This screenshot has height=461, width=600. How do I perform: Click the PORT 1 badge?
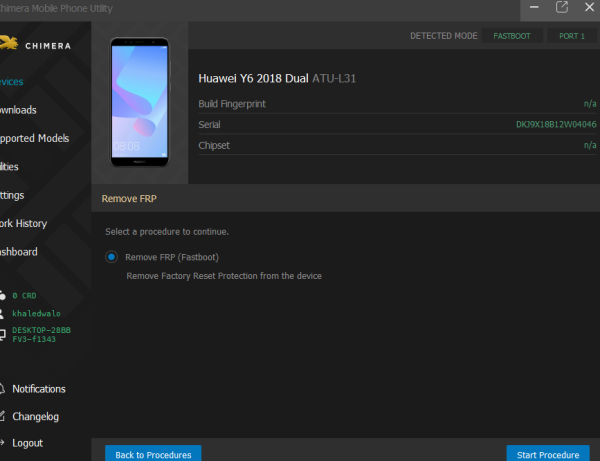(572, 36)
